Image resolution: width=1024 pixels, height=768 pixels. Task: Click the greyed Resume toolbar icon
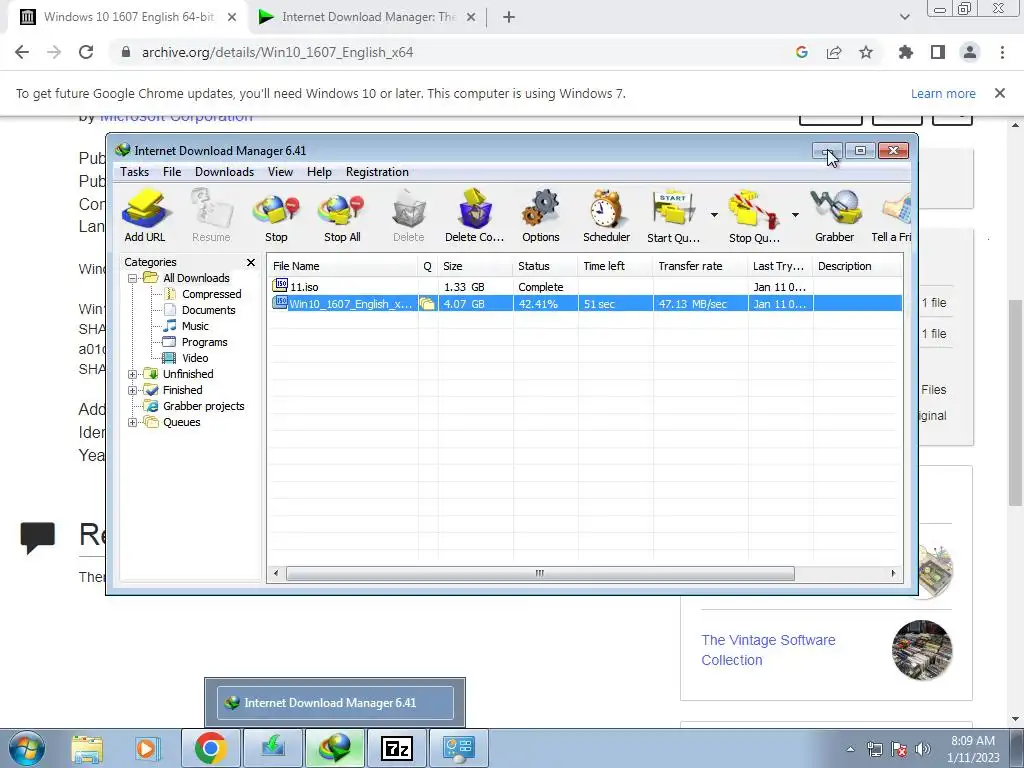point(211,216)
